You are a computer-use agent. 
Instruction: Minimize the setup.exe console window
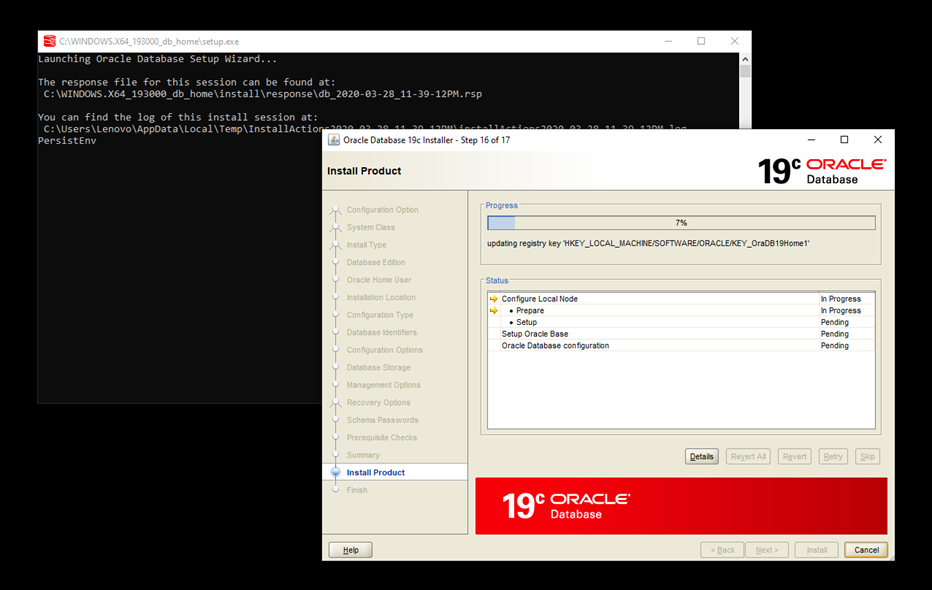coord(668,41)
